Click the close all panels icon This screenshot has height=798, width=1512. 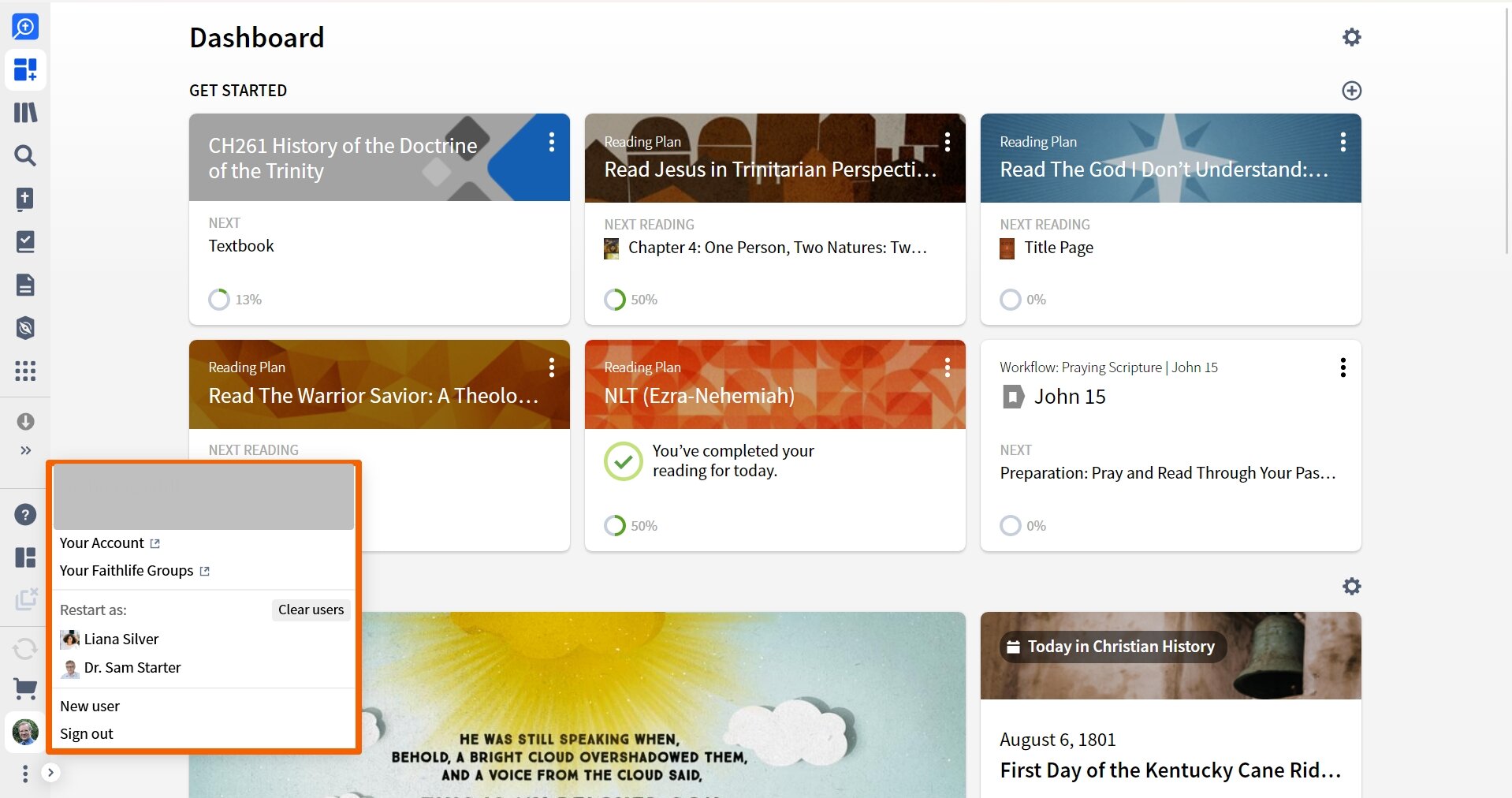(25, 599)
